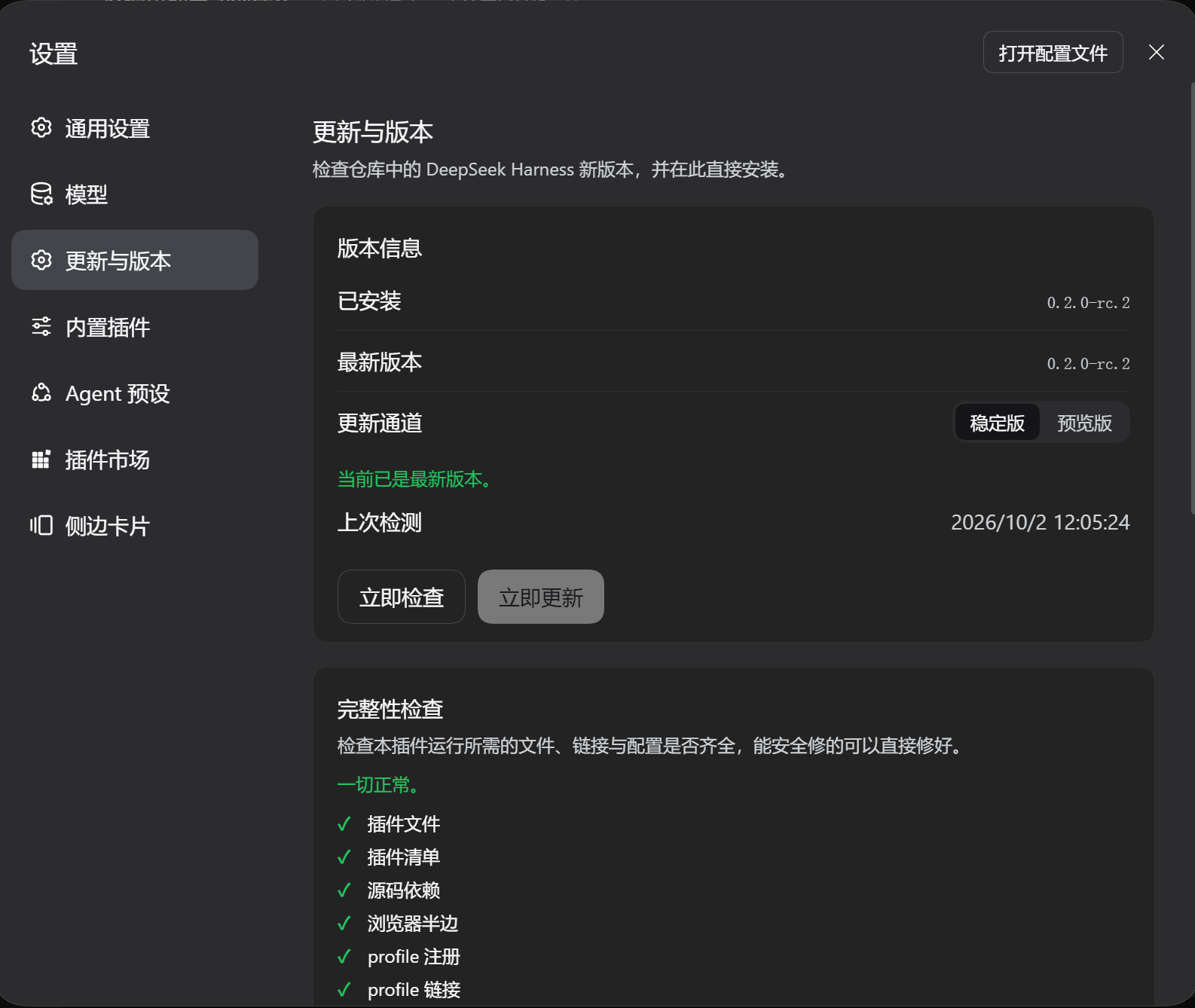The width and height of the screenshot is (1195, 1008).
Task: Click the 立即更新 button
Action: [541, 597]
